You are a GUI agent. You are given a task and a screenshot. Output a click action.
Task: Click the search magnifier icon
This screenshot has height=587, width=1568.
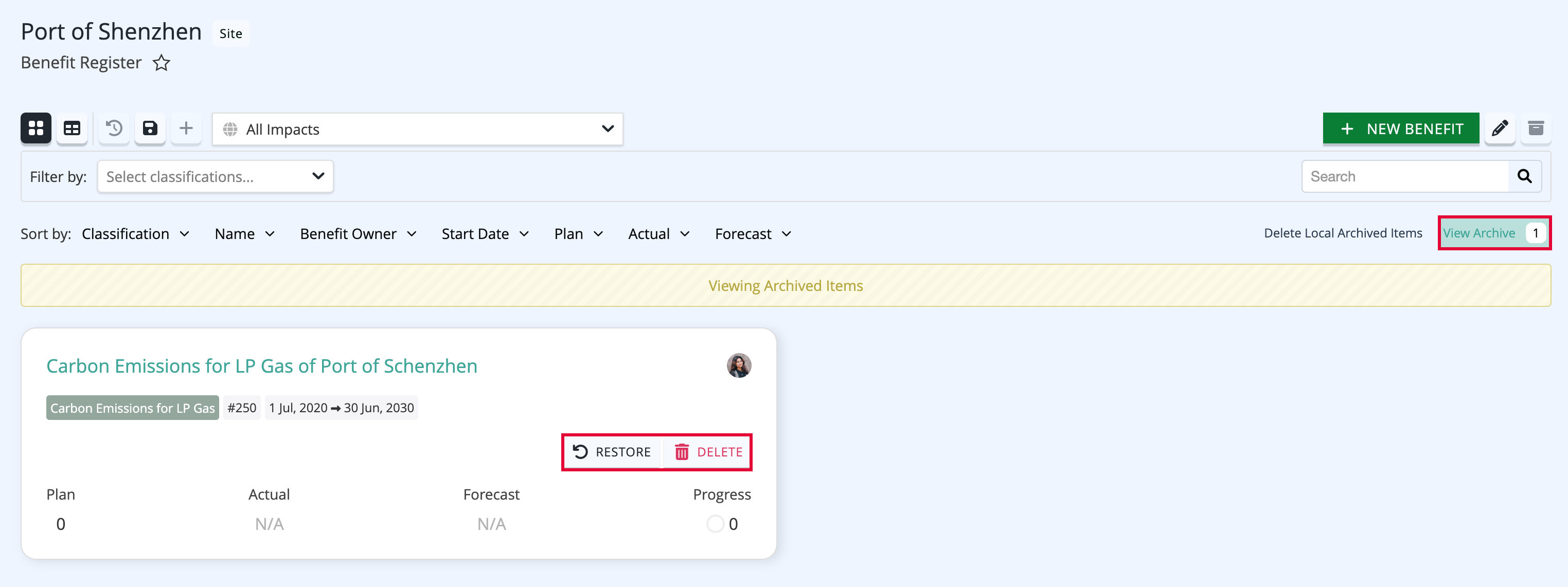pos(1525,176)
